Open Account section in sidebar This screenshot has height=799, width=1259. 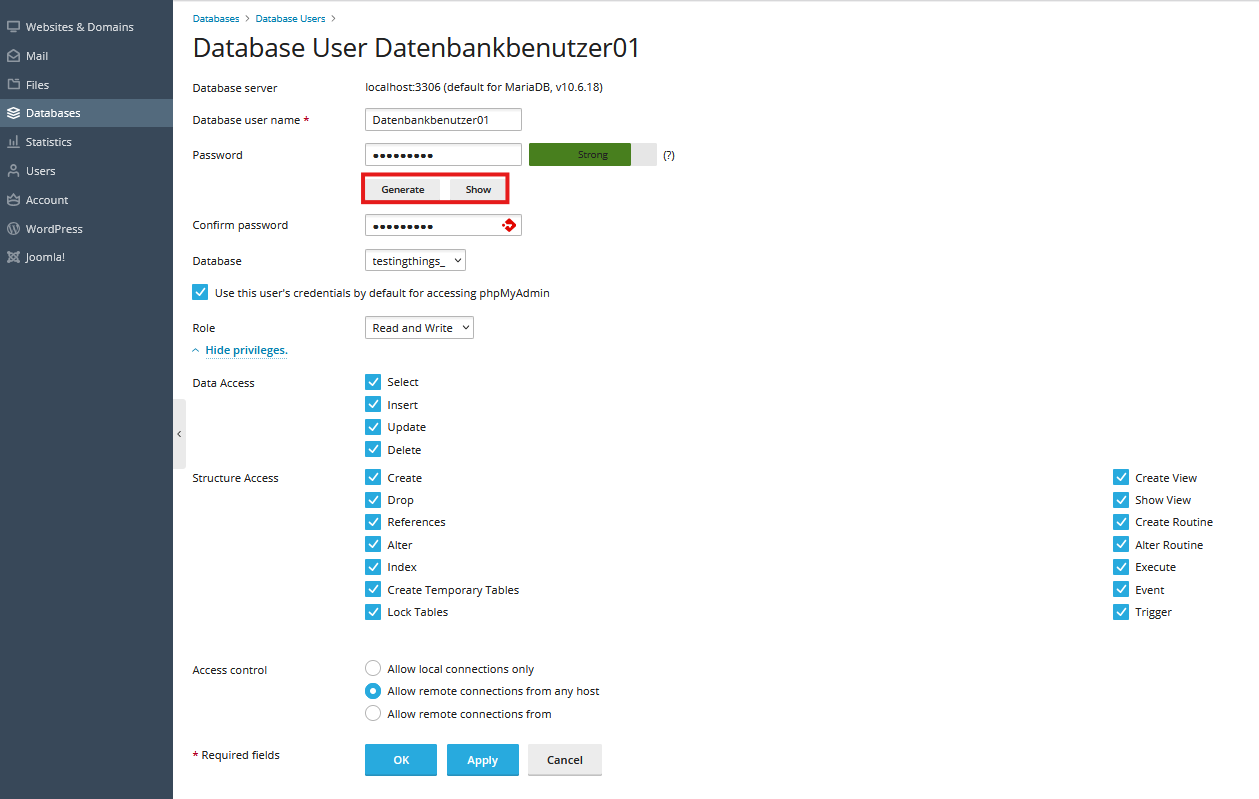tap(47, 200)
